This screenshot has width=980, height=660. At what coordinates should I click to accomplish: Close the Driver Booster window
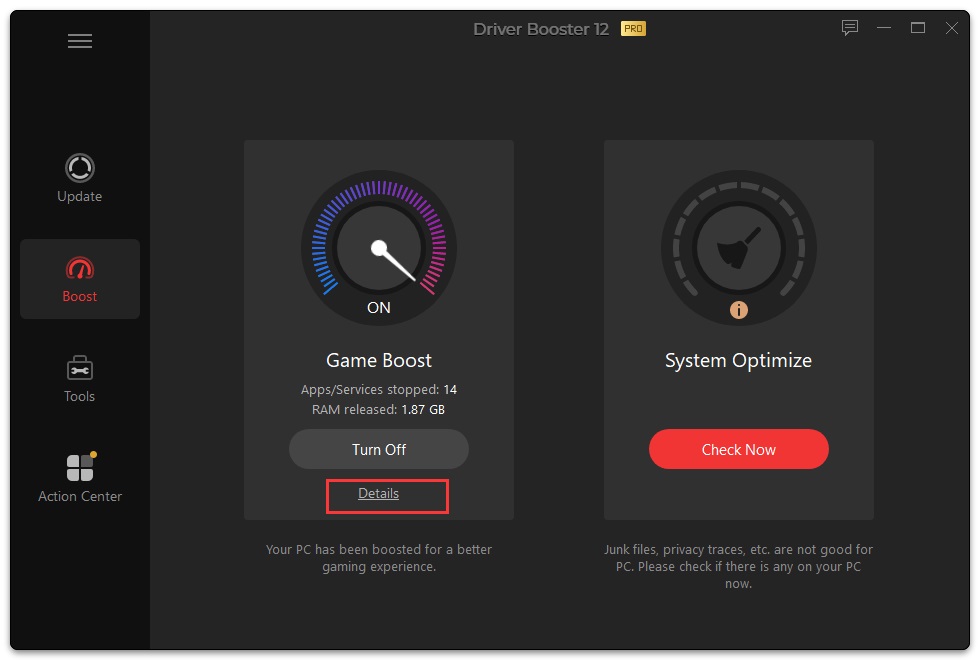click(951, 28)
